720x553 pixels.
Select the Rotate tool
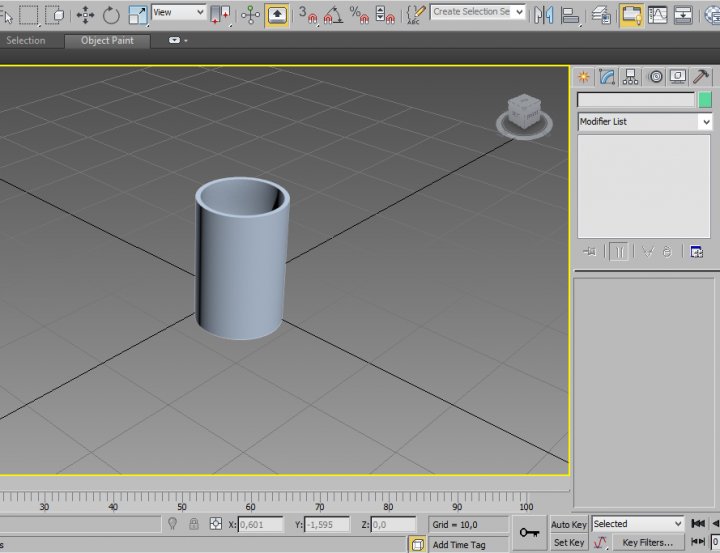(x=111, y=14)
